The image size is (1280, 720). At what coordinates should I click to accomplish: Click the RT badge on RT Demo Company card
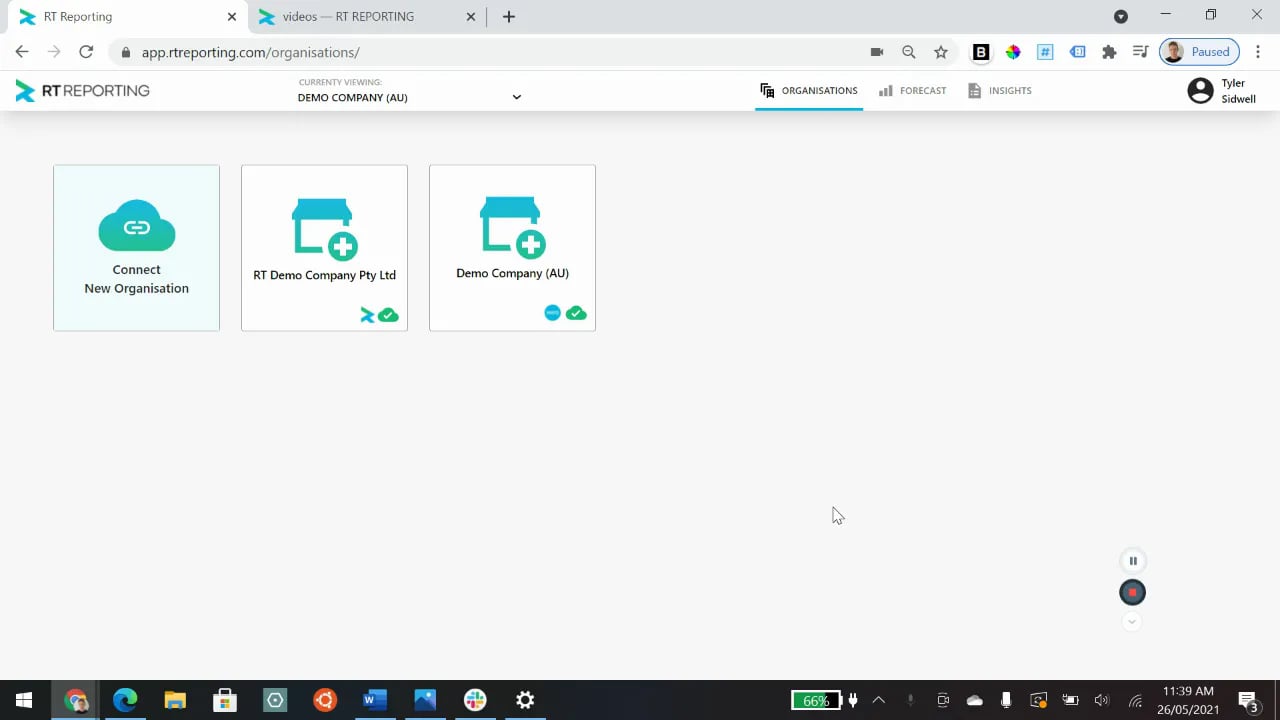pos(367,315)
